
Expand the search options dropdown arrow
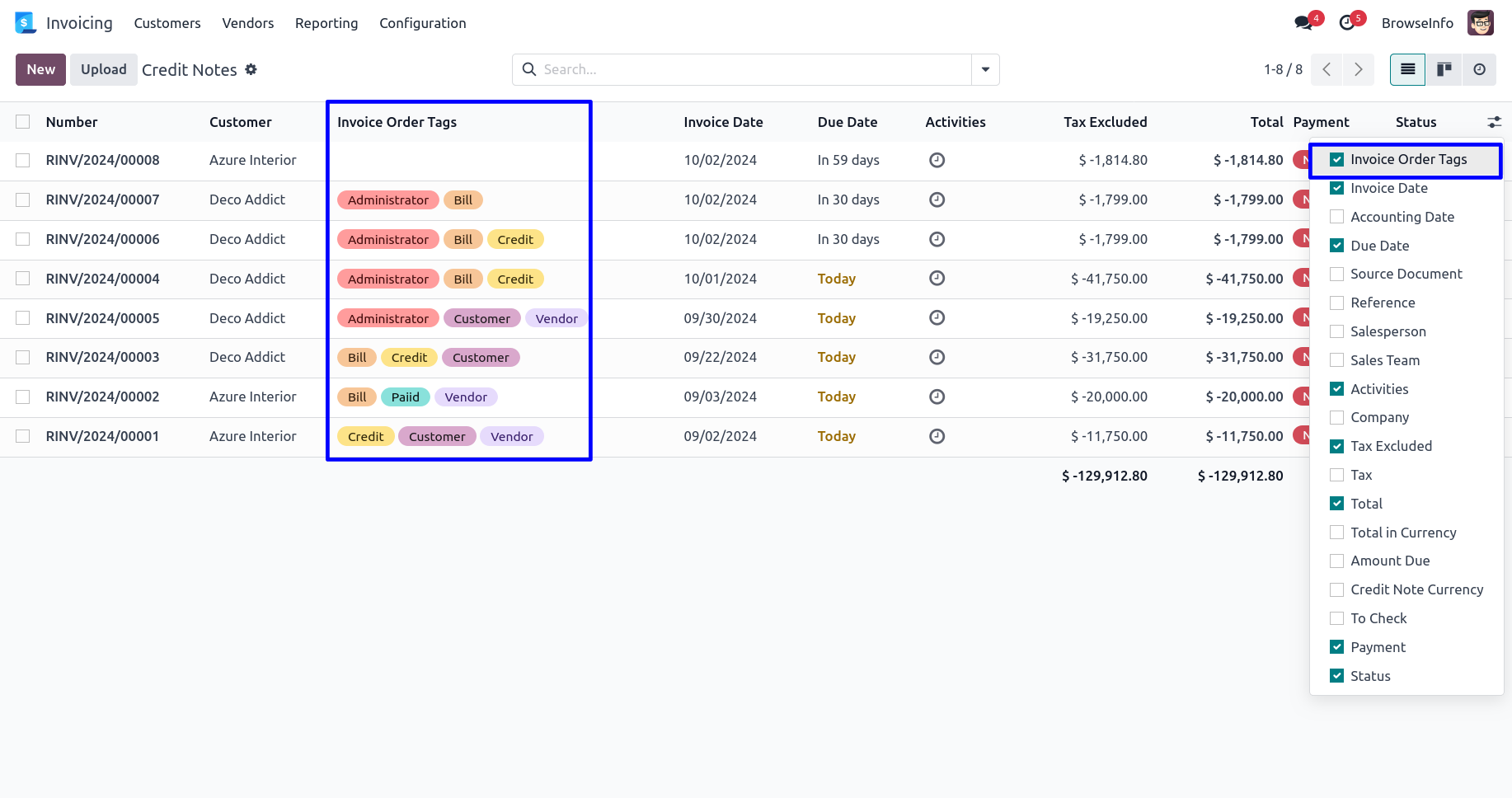pyautogui.click(x=985, y=69)
